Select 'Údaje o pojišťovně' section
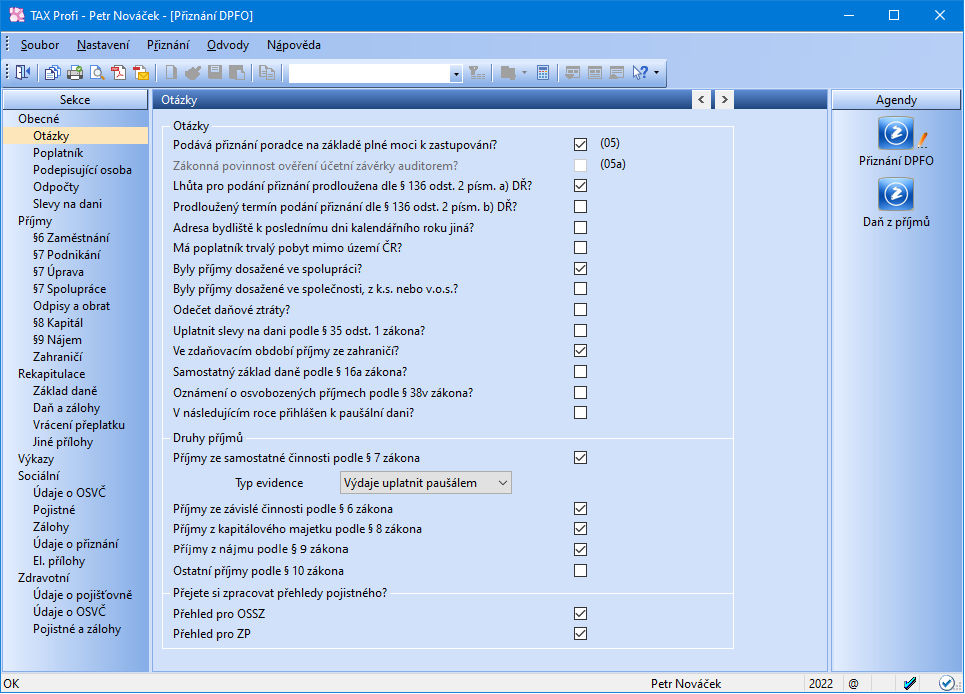 [x=82, y=595]
